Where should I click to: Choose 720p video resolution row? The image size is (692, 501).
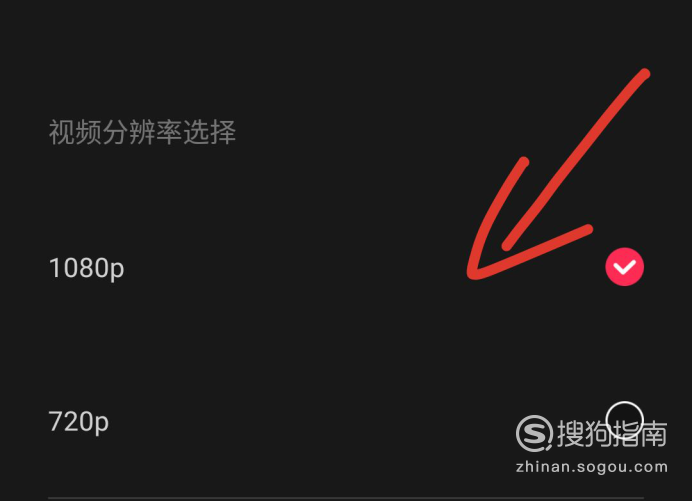point(346,421)
